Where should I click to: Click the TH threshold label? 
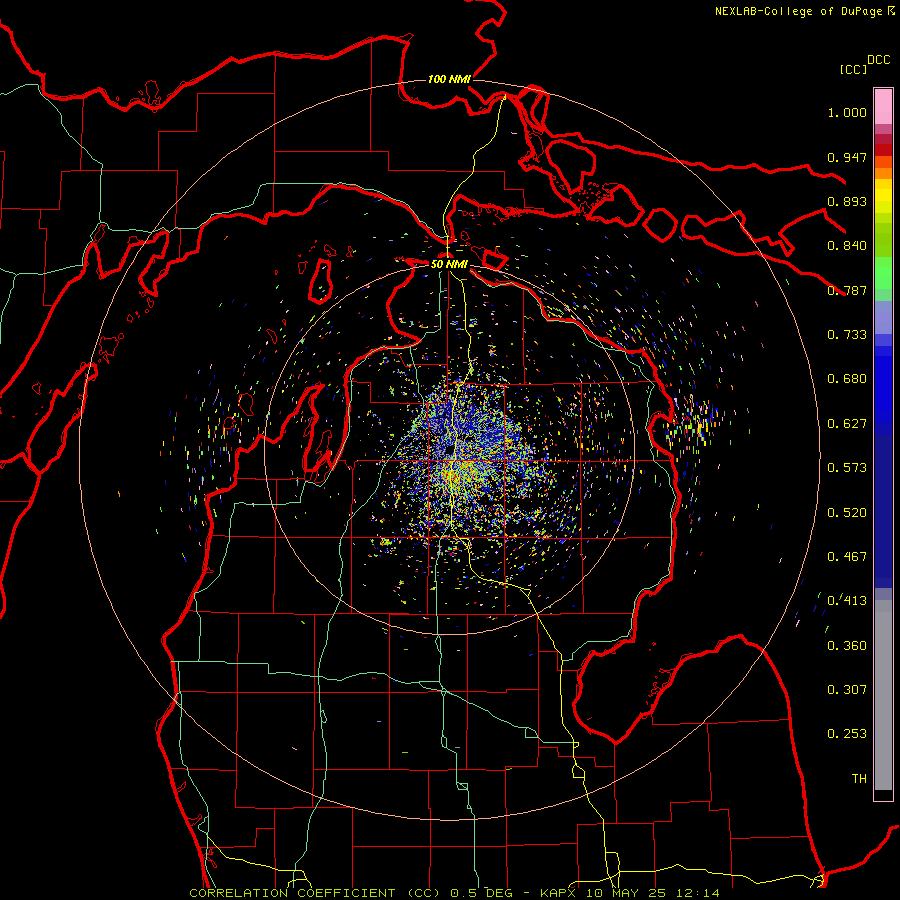859,779
